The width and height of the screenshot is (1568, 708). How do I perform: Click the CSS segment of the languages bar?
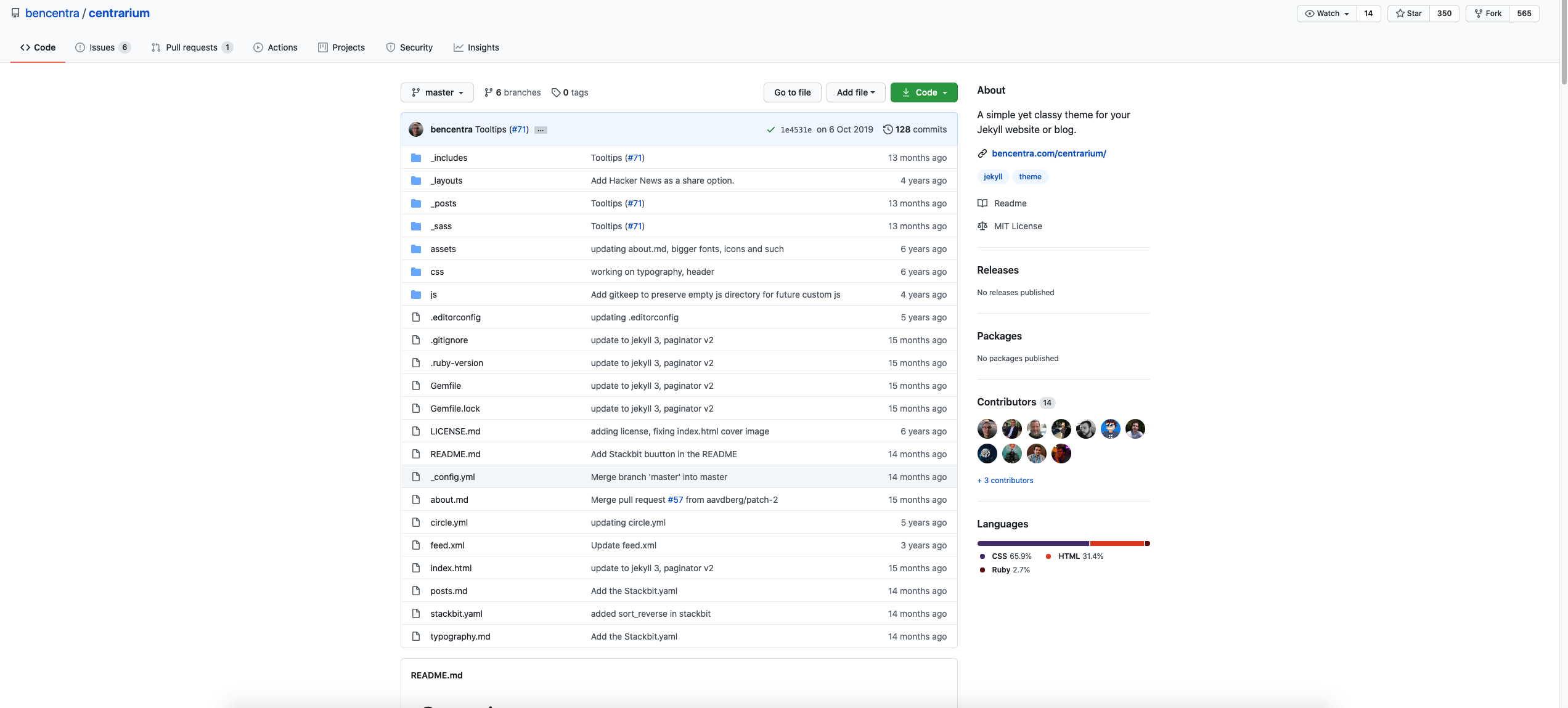[x=1033, y=543]
